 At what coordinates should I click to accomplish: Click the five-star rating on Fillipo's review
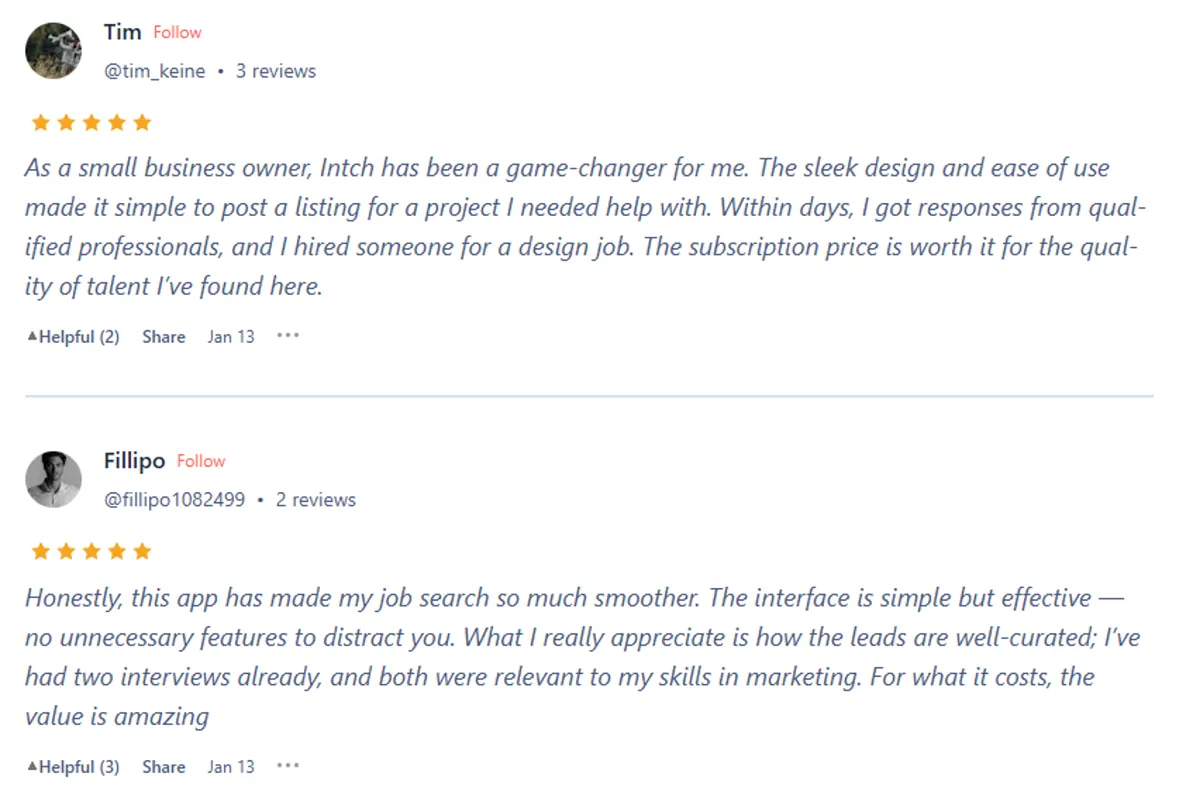click(x=91, y=552)
